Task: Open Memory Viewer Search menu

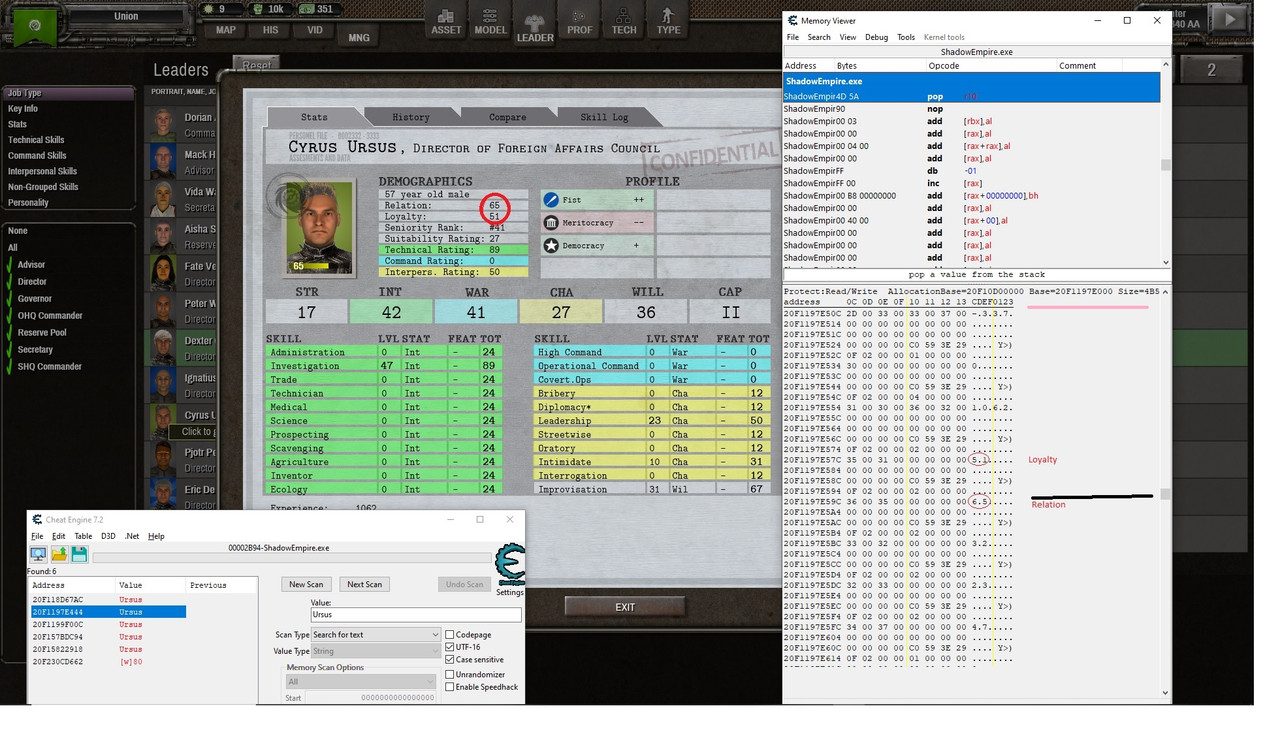Action: (x=819, y=37)
